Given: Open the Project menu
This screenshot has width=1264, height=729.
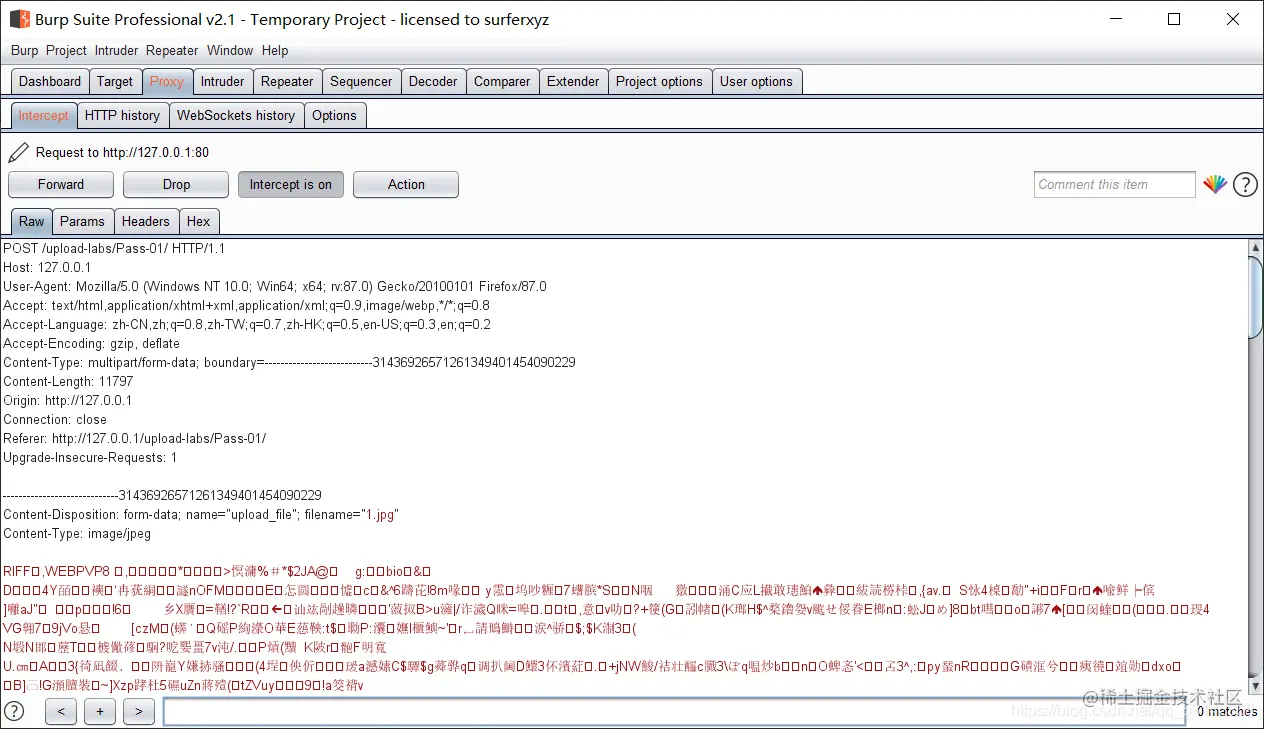Looking at the screenshot, I should pyautogui.click(x=66, y=50).
